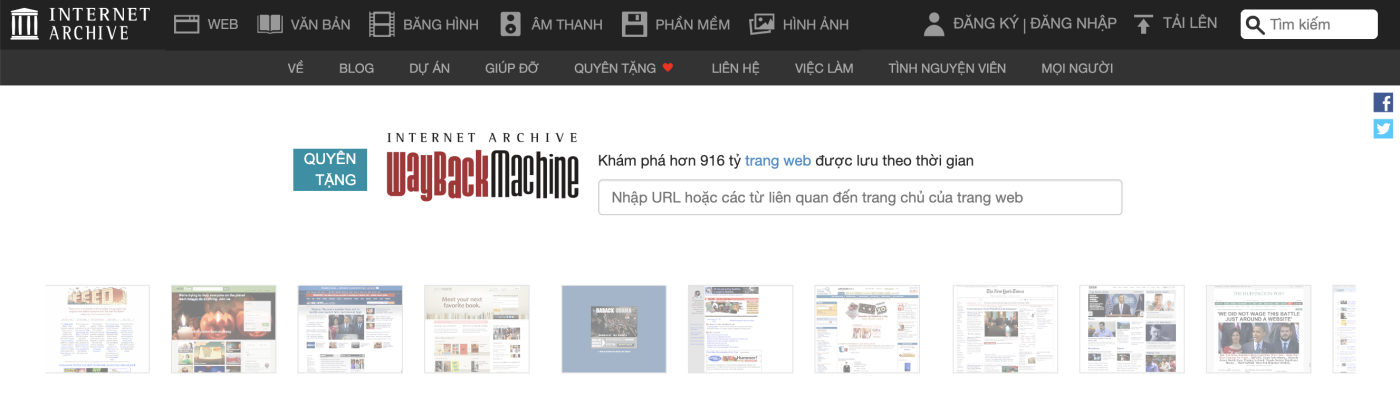Follow the 'trang web' blue hyperlink
Image resolution: width=1400 pixels, height=404 pixels.
777,160
